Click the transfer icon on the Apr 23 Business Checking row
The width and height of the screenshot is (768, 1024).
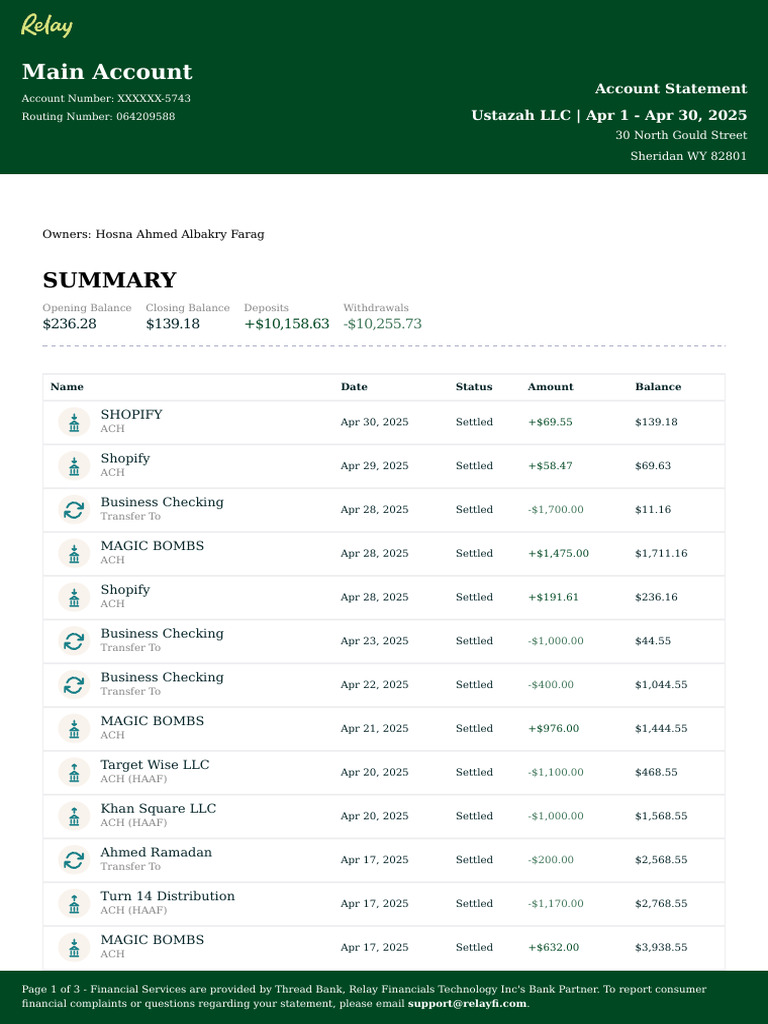point(74,641)
